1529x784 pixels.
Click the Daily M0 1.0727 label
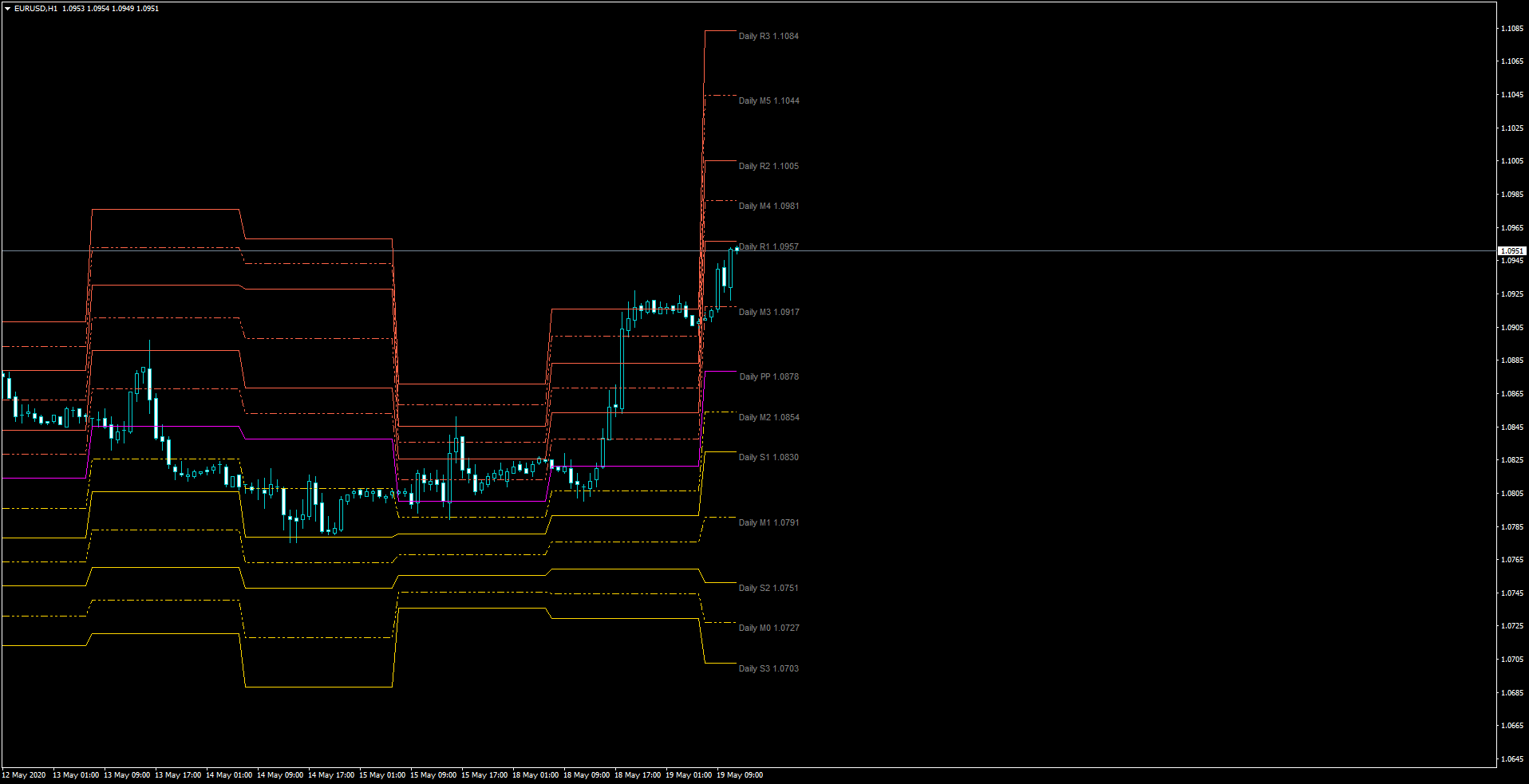pyautogui.click(x=768, y=628)
